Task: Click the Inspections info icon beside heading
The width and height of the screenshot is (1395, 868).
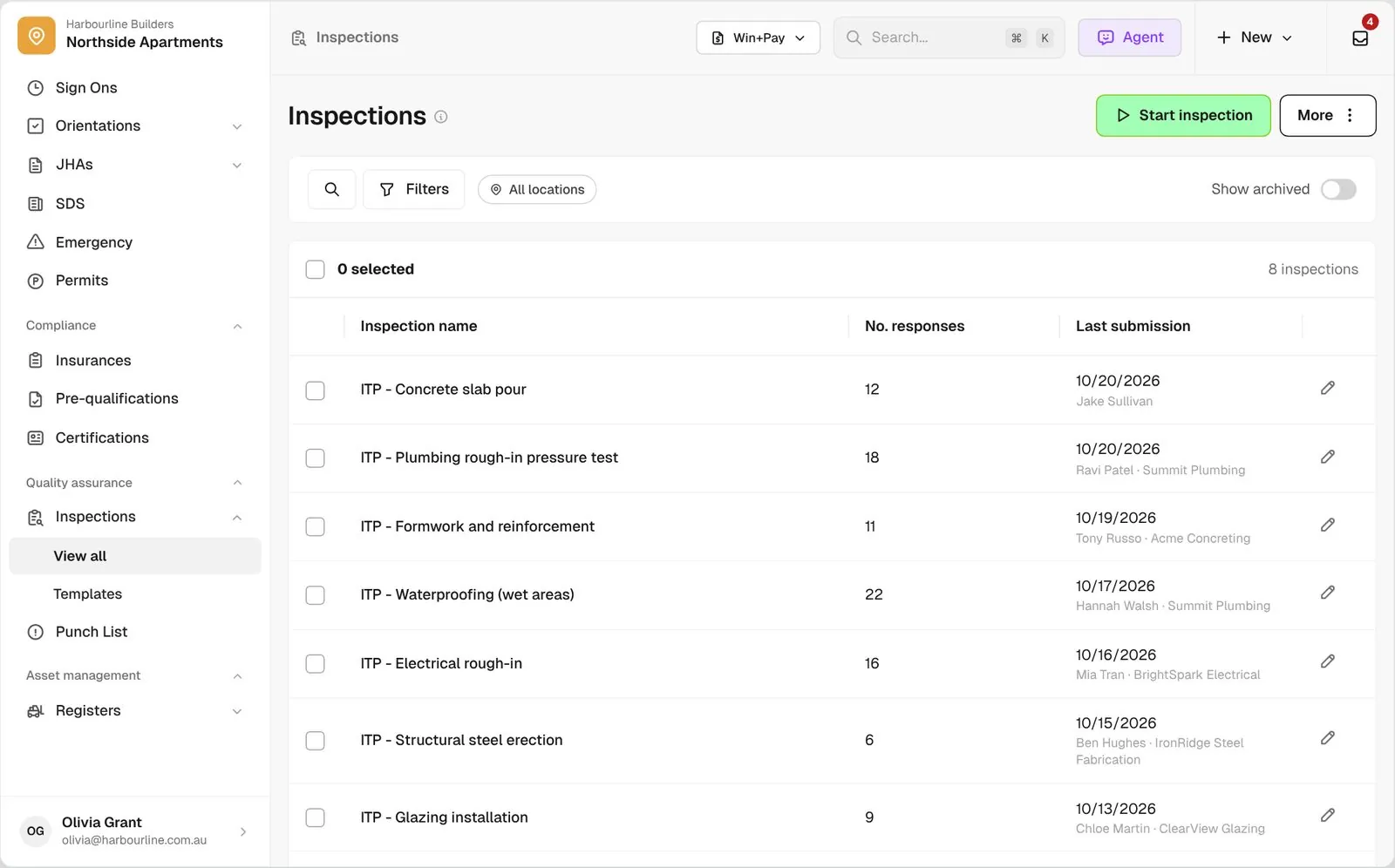Action: pyautogui.click(x=441, y=117)
